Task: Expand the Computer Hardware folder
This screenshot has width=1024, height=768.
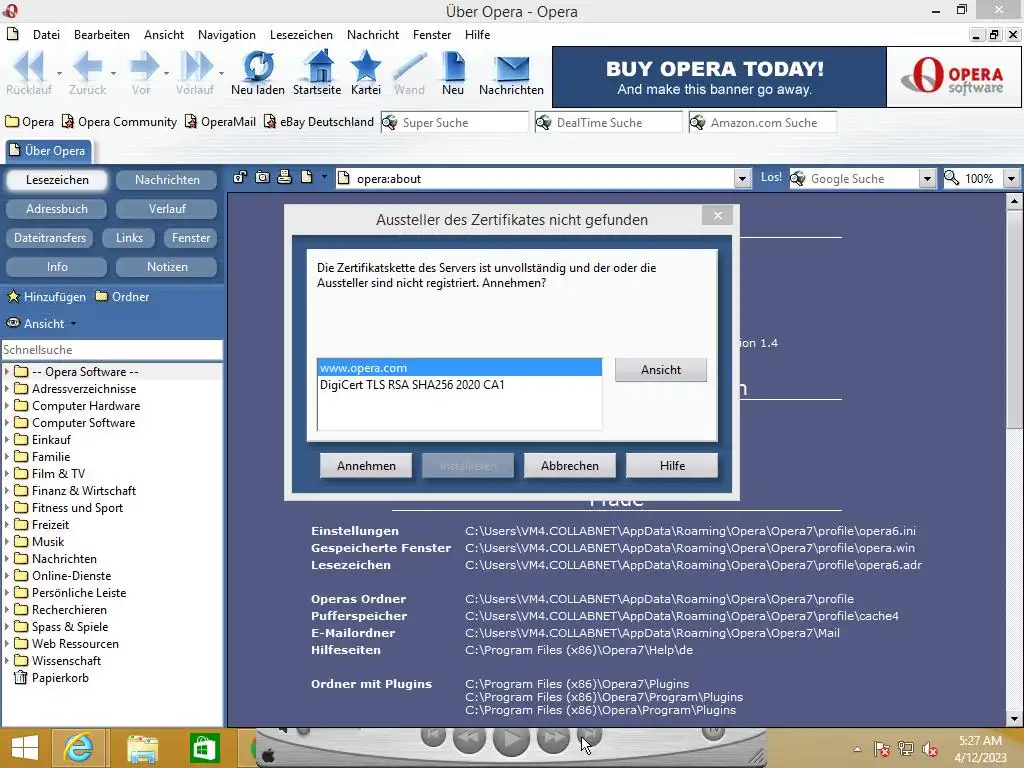Action: pos(7,406)
